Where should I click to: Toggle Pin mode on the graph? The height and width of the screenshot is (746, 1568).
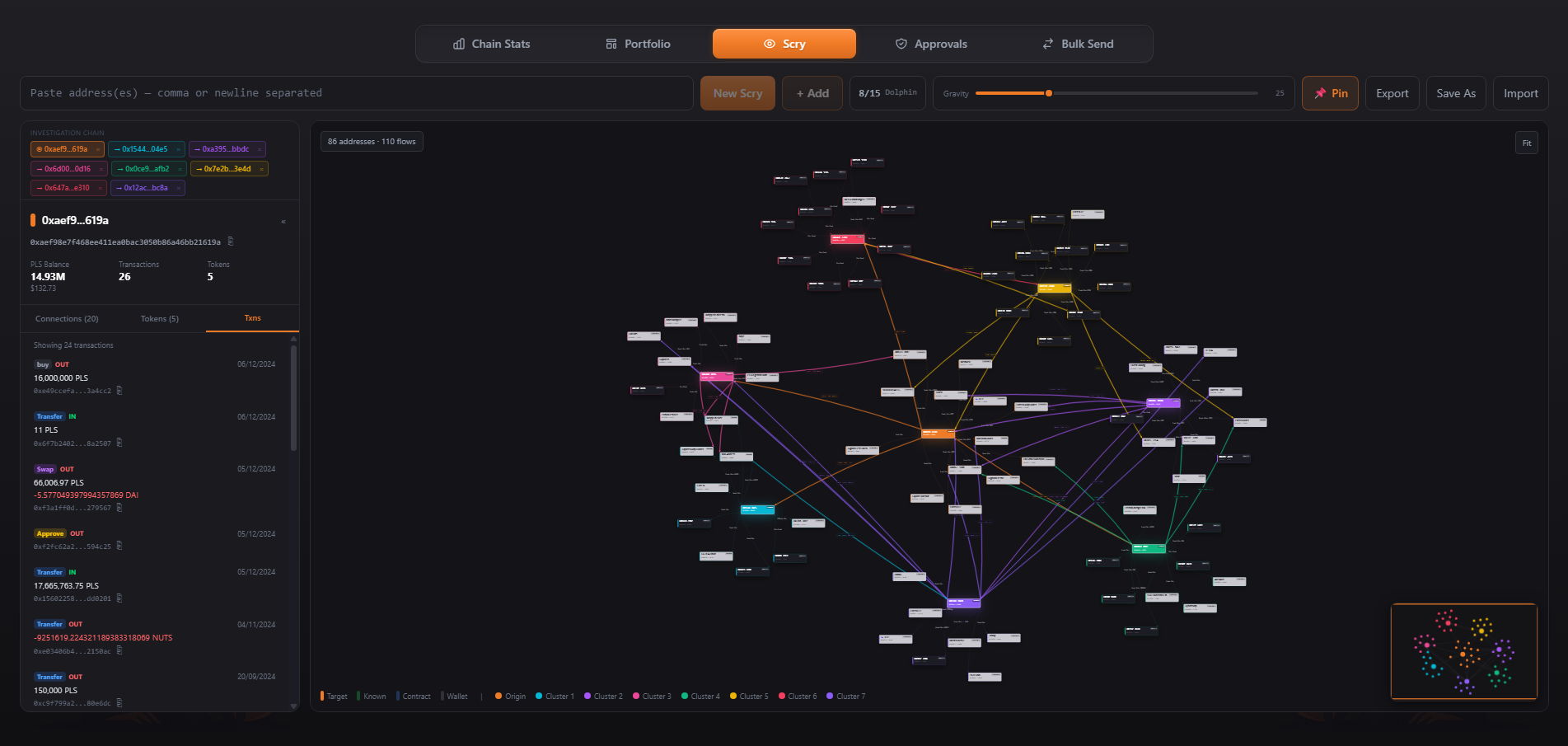1330,93
